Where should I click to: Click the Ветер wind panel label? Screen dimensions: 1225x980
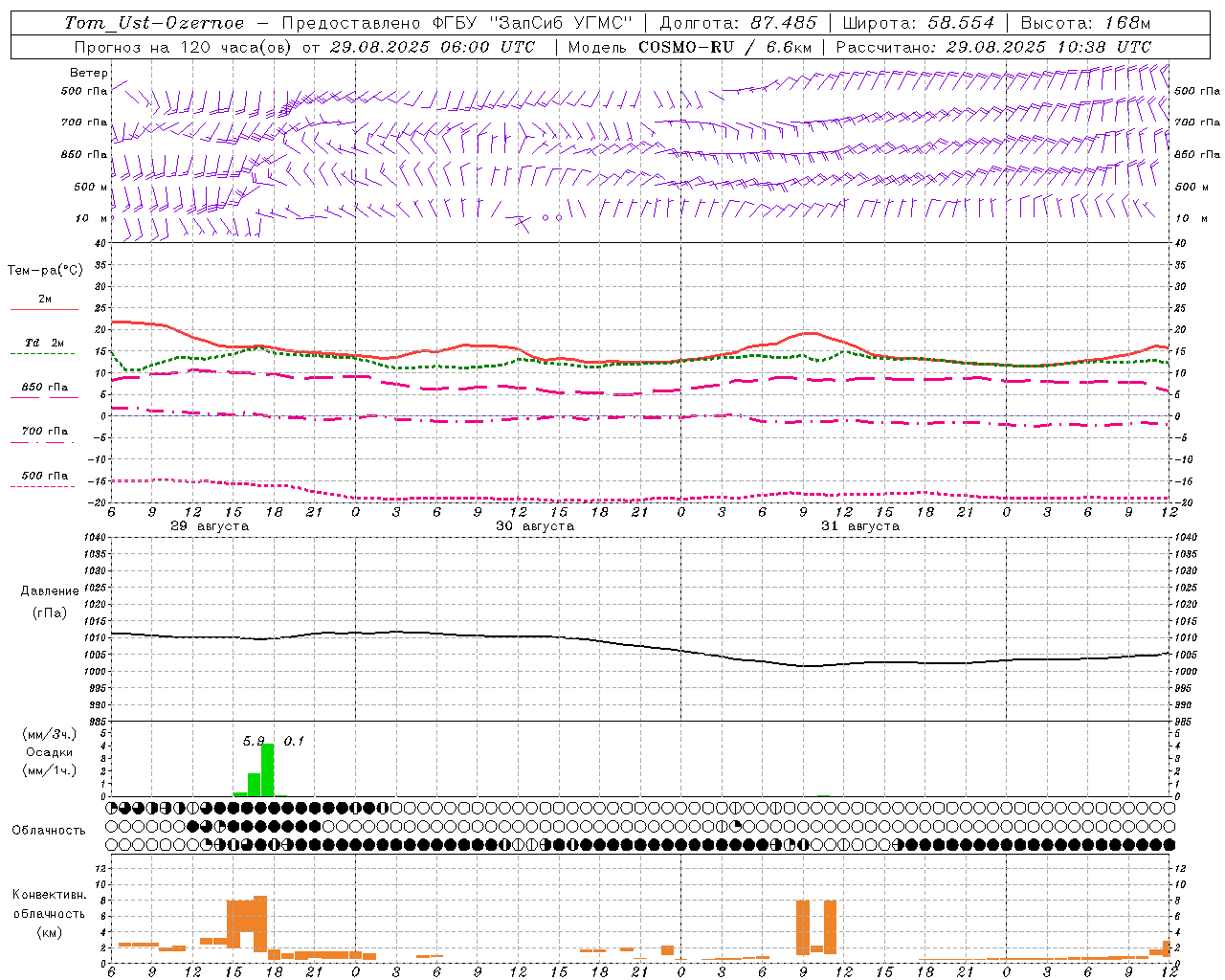click(89, 73)
